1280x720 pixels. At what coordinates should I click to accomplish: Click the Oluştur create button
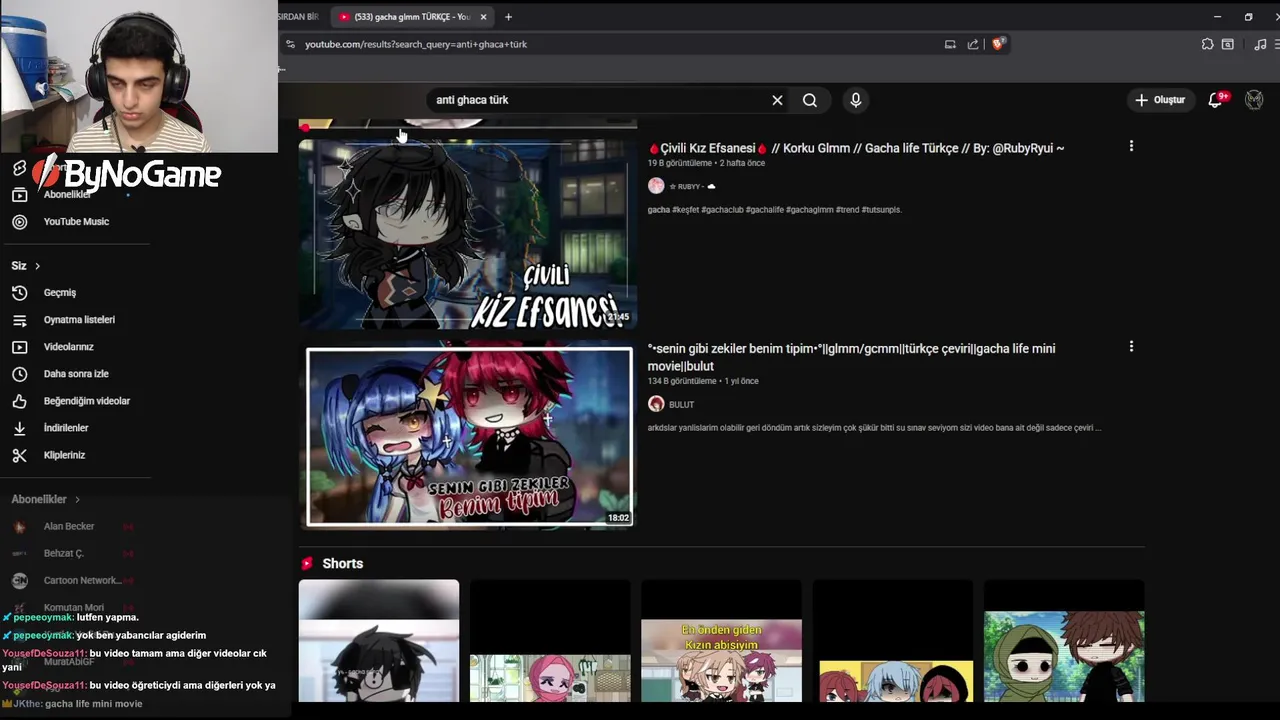tap(1160, 100)
